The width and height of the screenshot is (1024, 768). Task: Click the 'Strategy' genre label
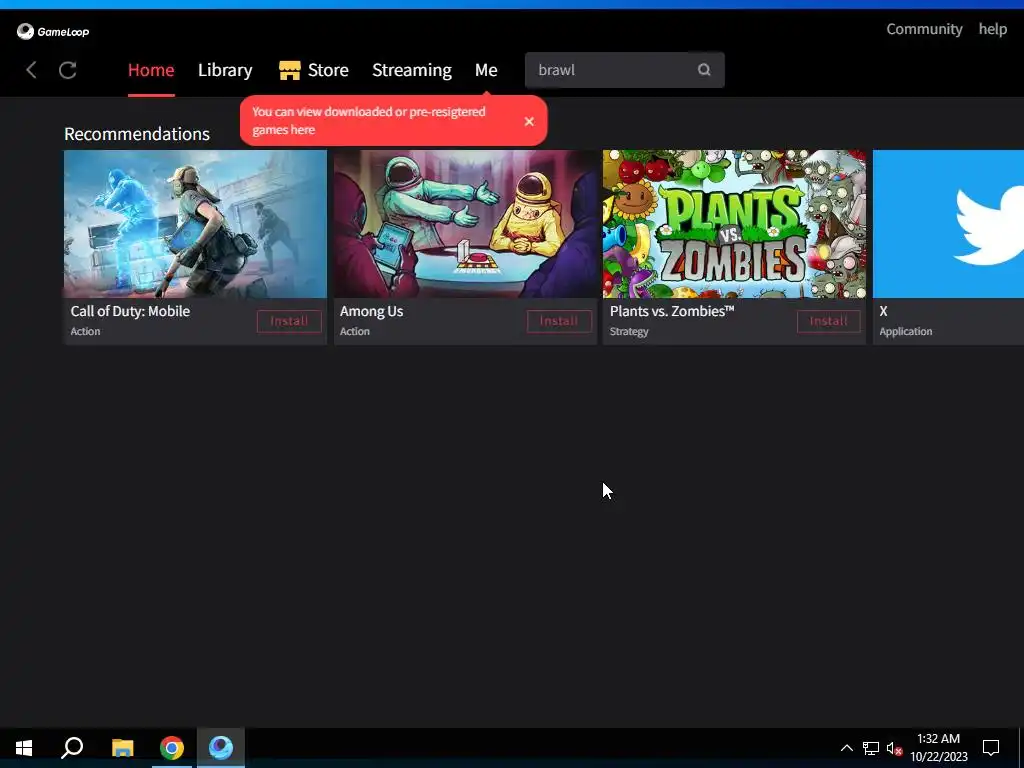tap(629, 332)
